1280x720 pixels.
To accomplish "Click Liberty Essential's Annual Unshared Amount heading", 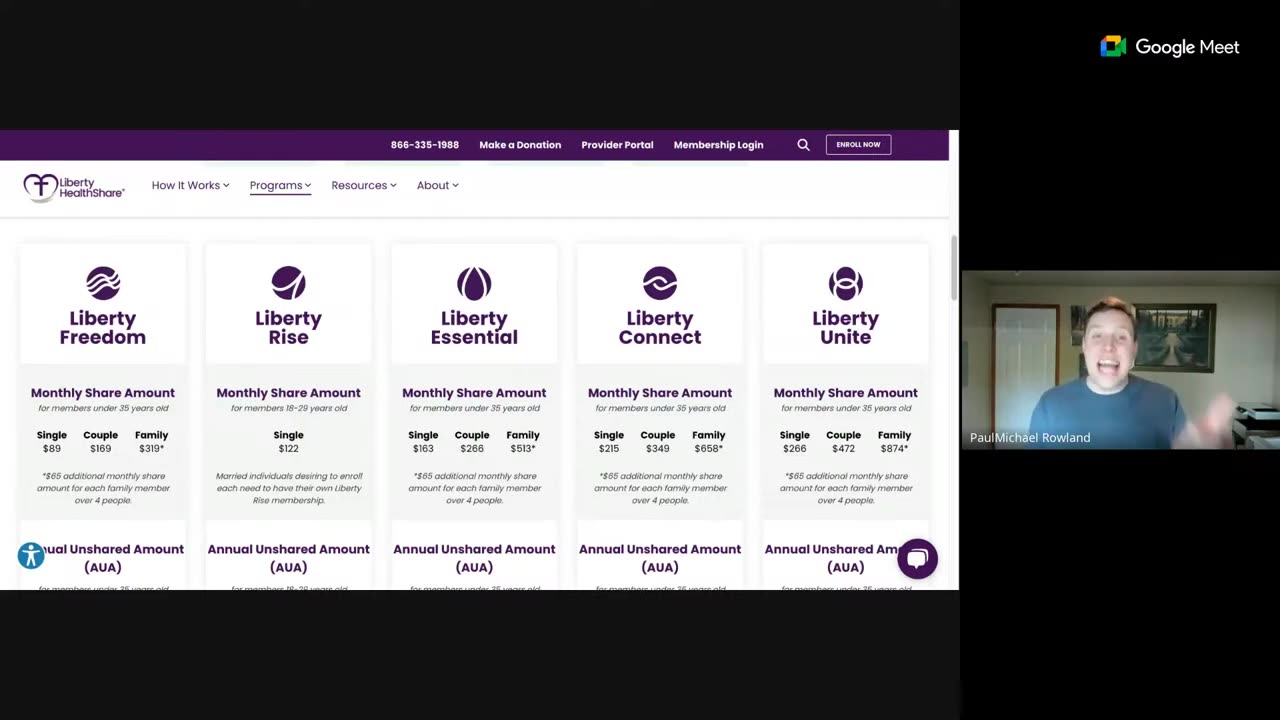I will point(474,558).
